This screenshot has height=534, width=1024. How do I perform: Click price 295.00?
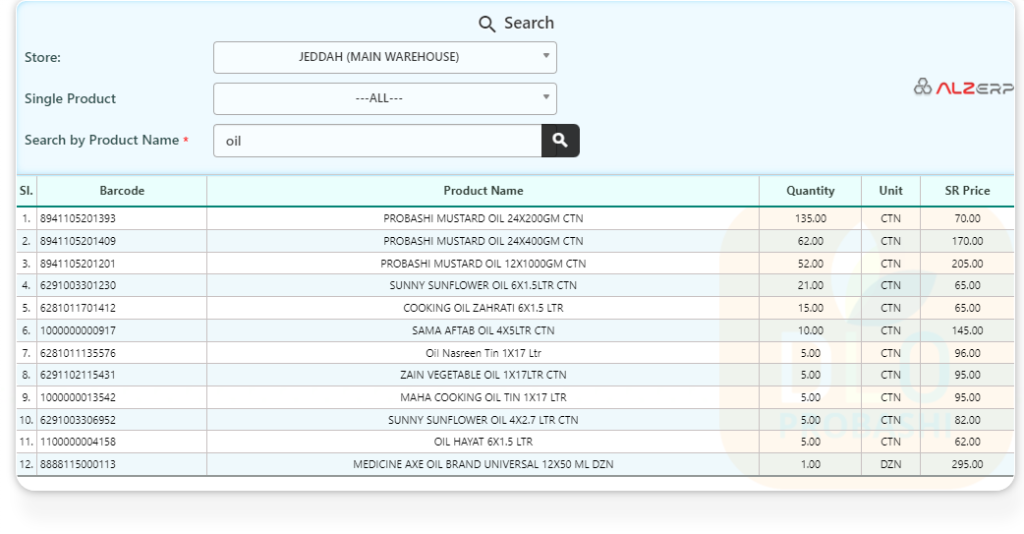click(967, 465)
